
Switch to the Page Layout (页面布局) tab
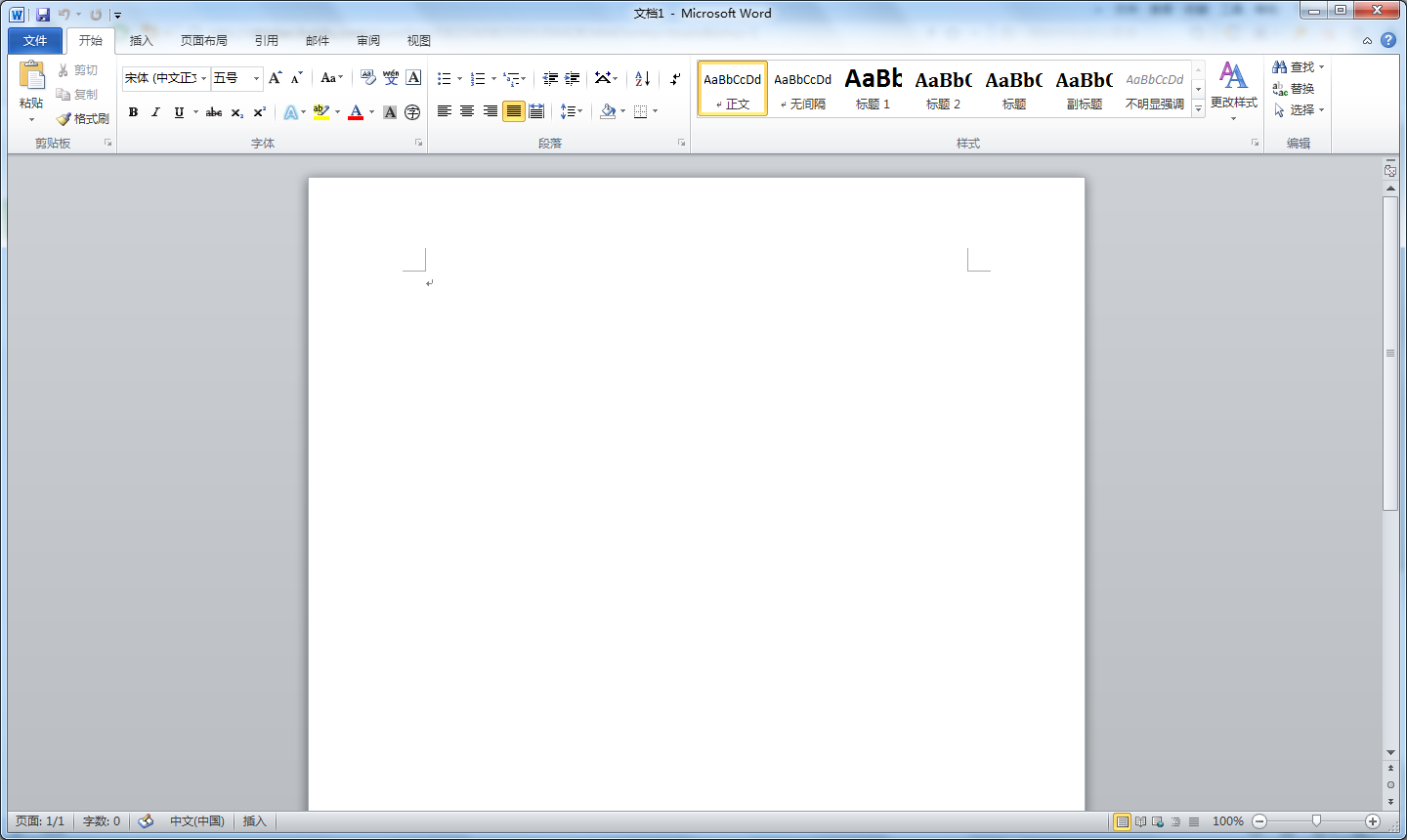(203, 40)
